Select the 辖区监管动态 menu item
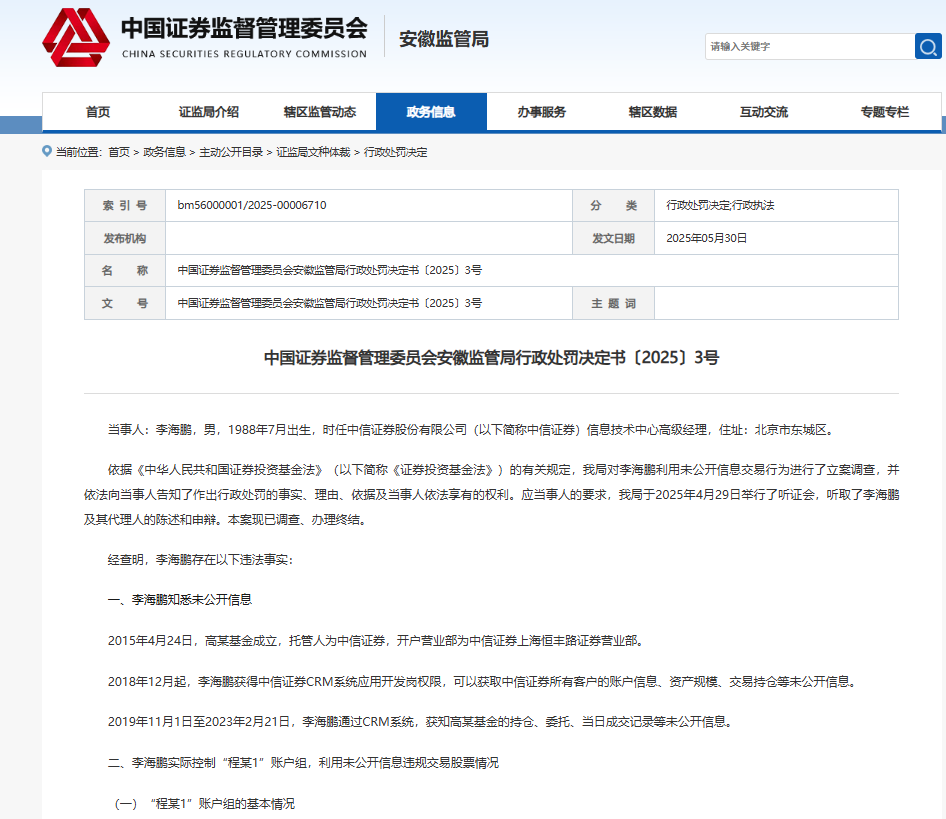This screenshot has height=819, width=946. (x=320, y=112)
